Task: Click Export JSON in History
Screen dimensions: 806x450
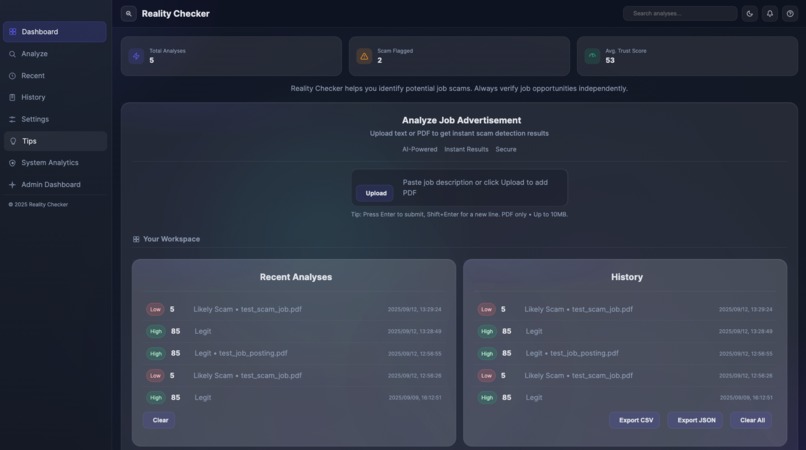Action: pyautogui.click(x=696, y=420)
